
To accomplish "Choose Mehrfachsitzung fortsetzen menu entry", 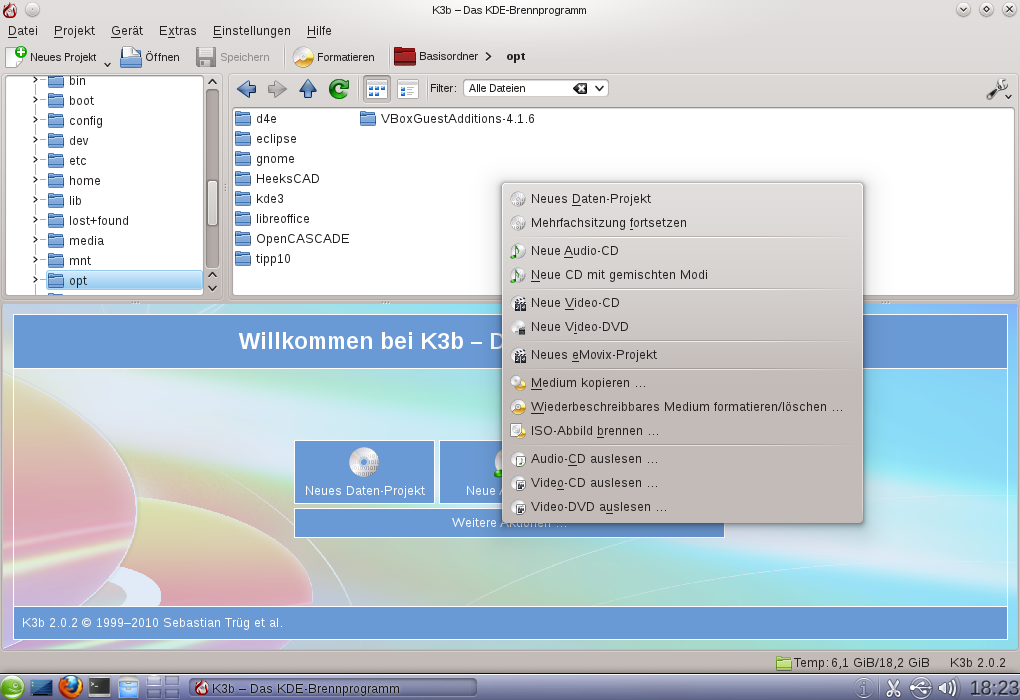I will click(x=682, y=222).
